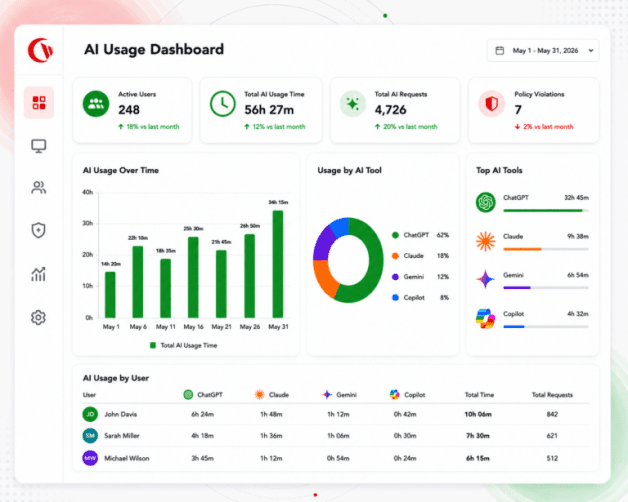
Task: Open the dashboard grid icon in sidebar
Action: (x=39, y=103)
